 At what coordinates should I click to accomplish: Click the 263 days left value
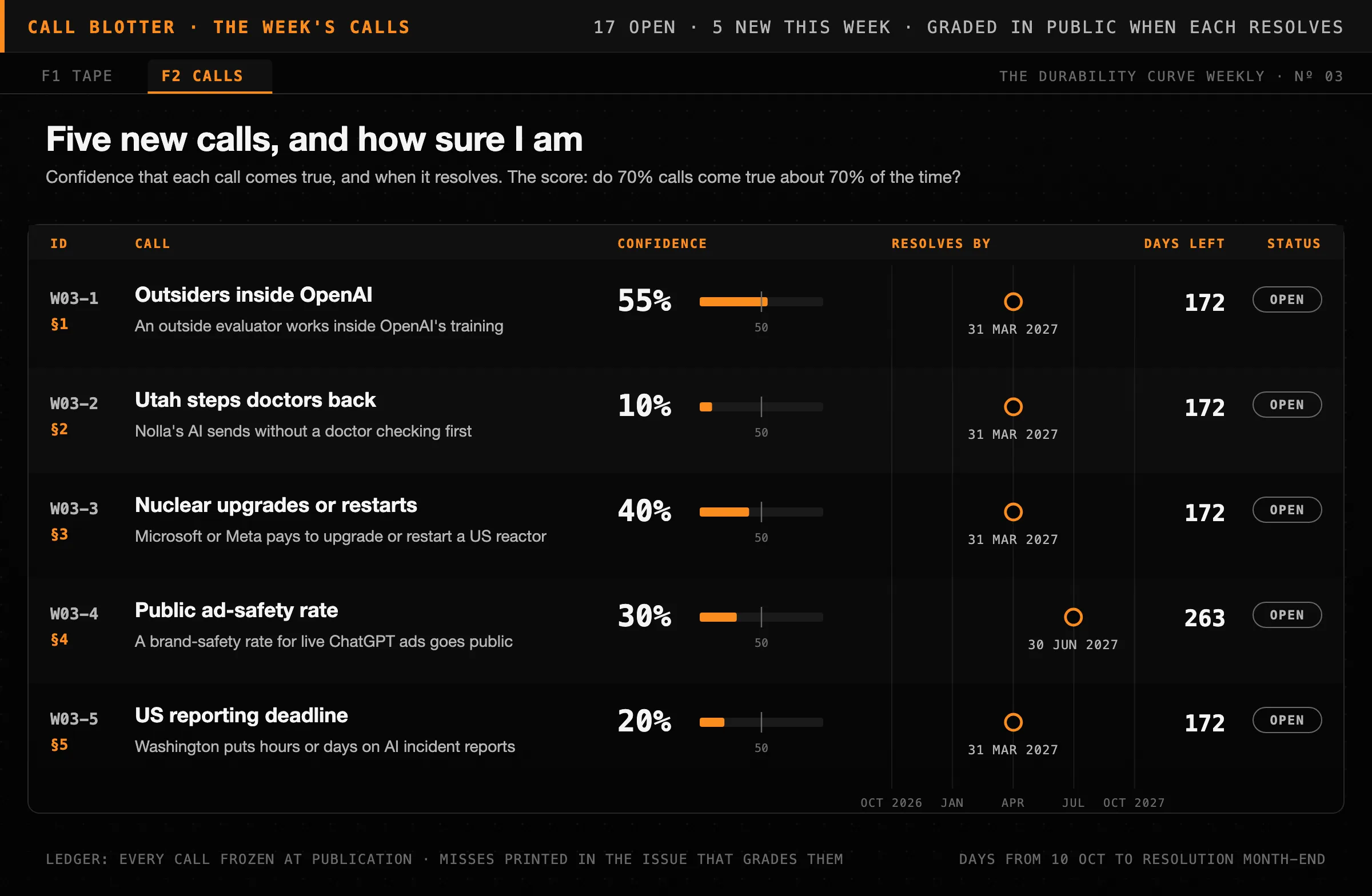tap(1205, 618)
